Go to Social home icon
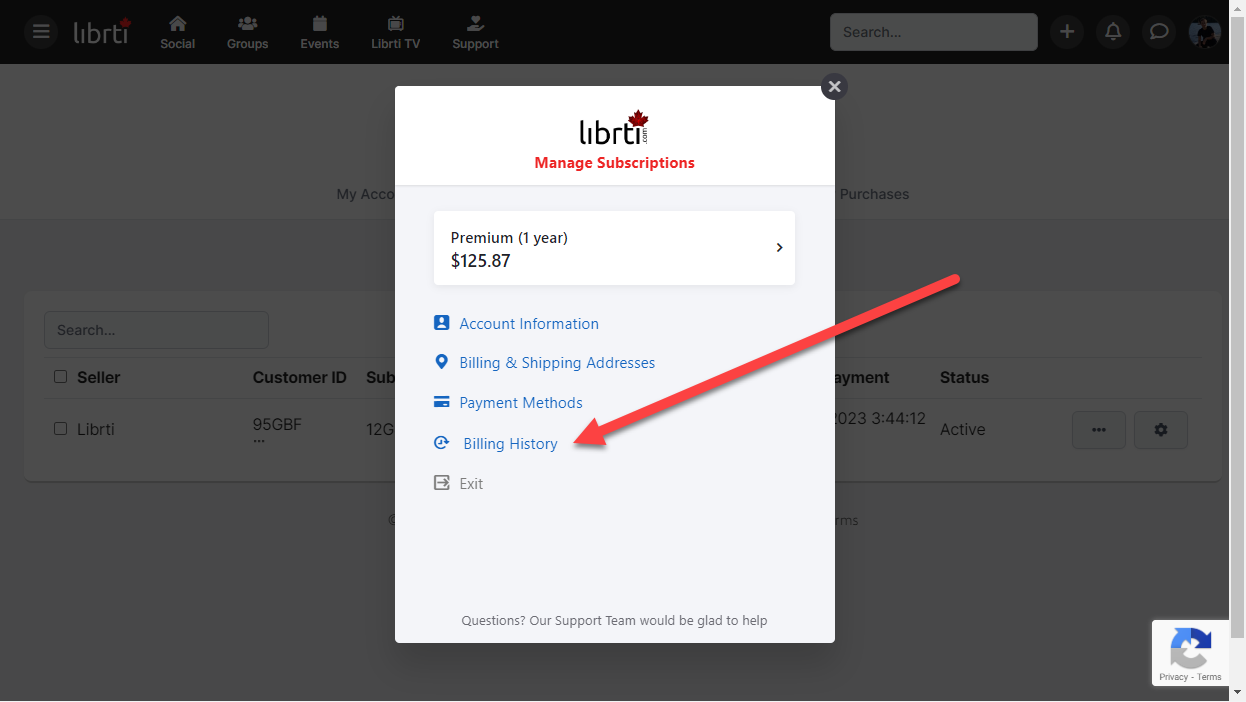Viewport: 1246px width, 702px height. [x=178, y=32]
